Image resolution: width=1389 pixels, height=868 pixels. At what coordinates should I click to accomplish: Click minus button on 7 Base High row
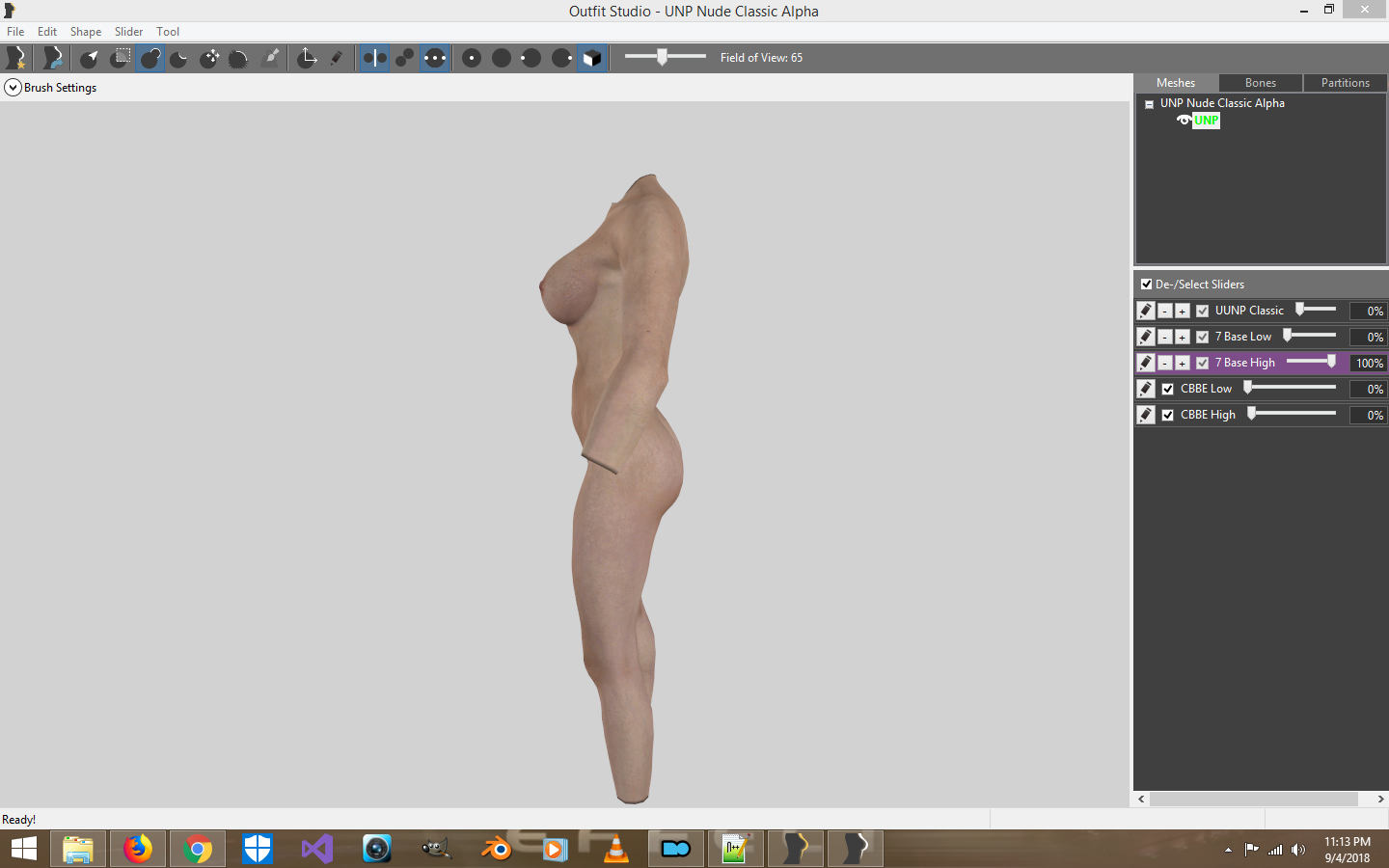point(1165,363)
